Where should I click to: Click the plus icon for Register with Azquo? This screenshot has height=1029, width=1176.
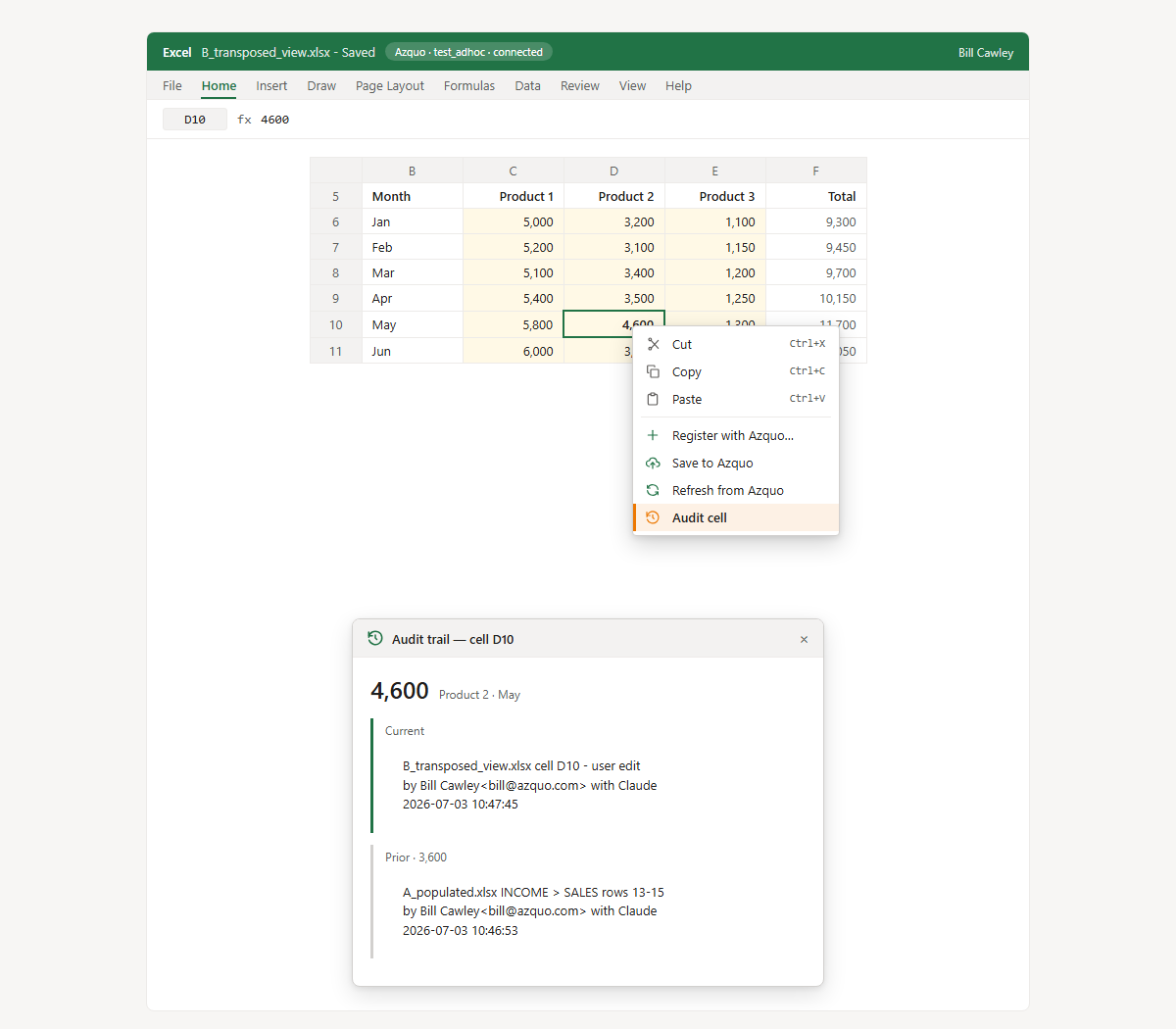[x=654, y=435]
